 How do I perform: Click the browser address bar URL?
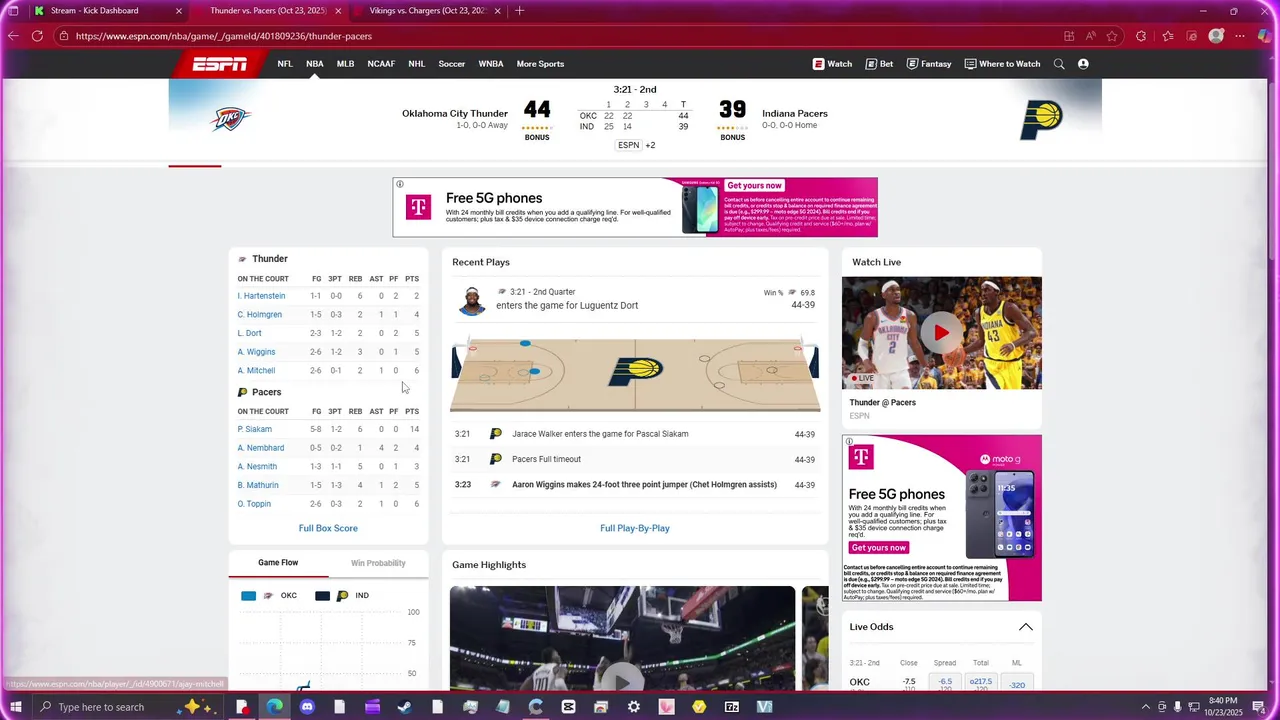click(224, 36)
